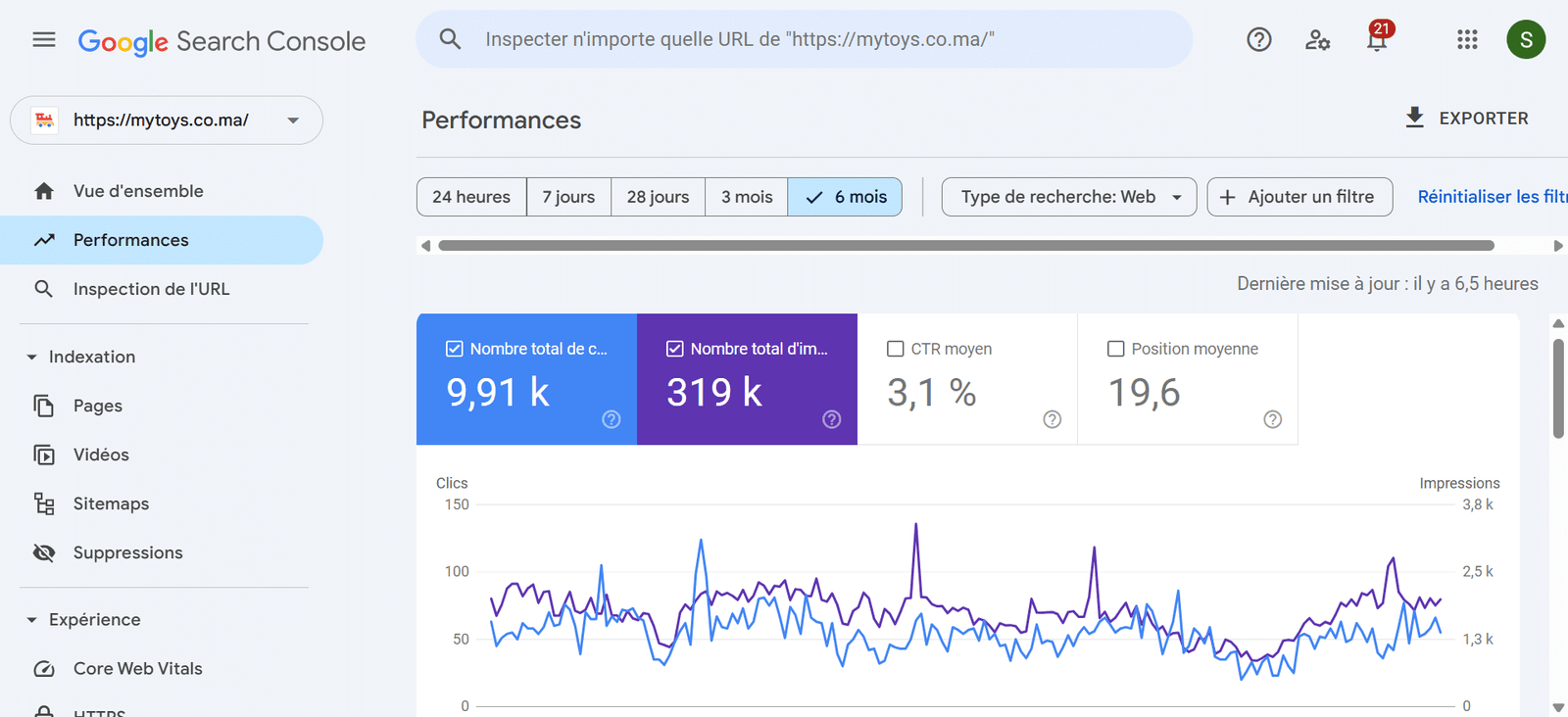Open Core Web Vitals report
This screenshot has width=1568, height=717.
pyautogui.click(x=162, y=669)
